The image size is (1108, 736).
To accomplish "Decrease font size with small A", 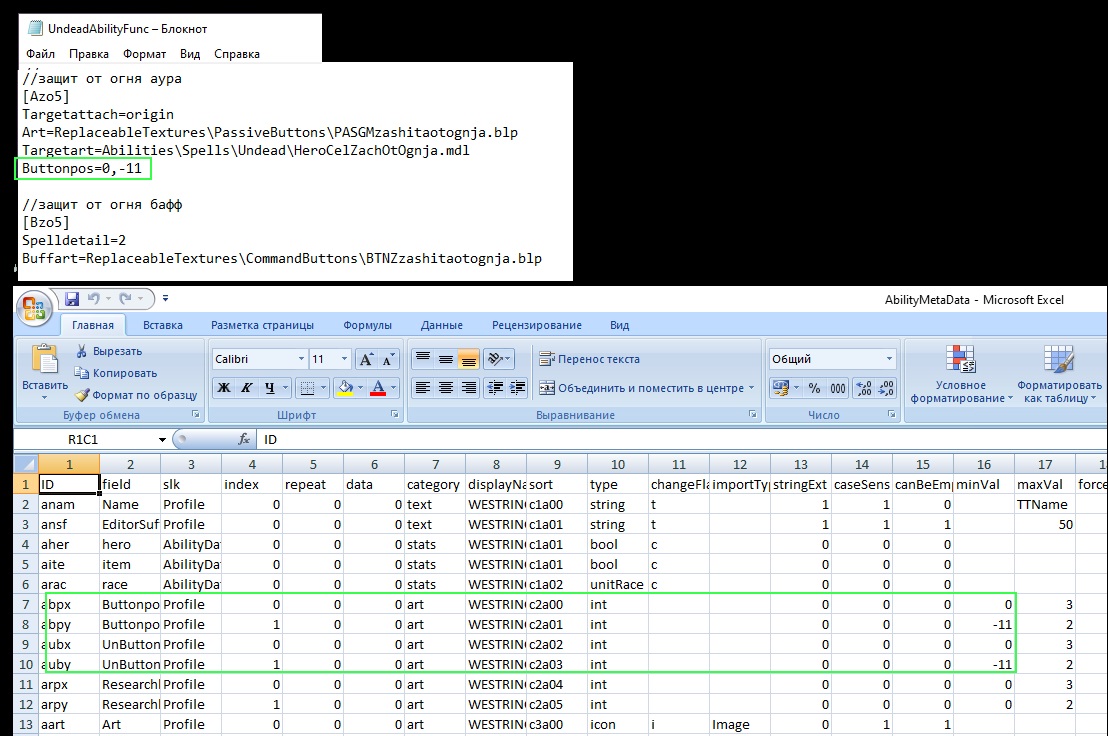I will (x=388, y=359).
